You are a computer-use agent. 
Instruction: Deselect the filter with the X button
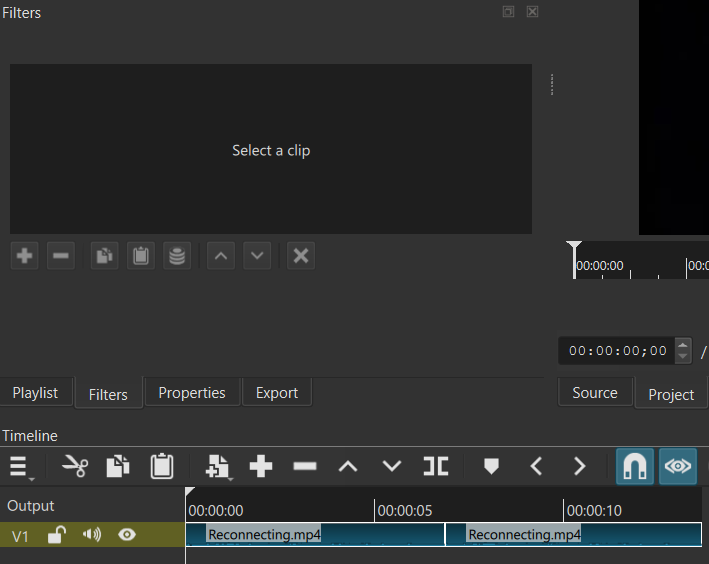300,256
